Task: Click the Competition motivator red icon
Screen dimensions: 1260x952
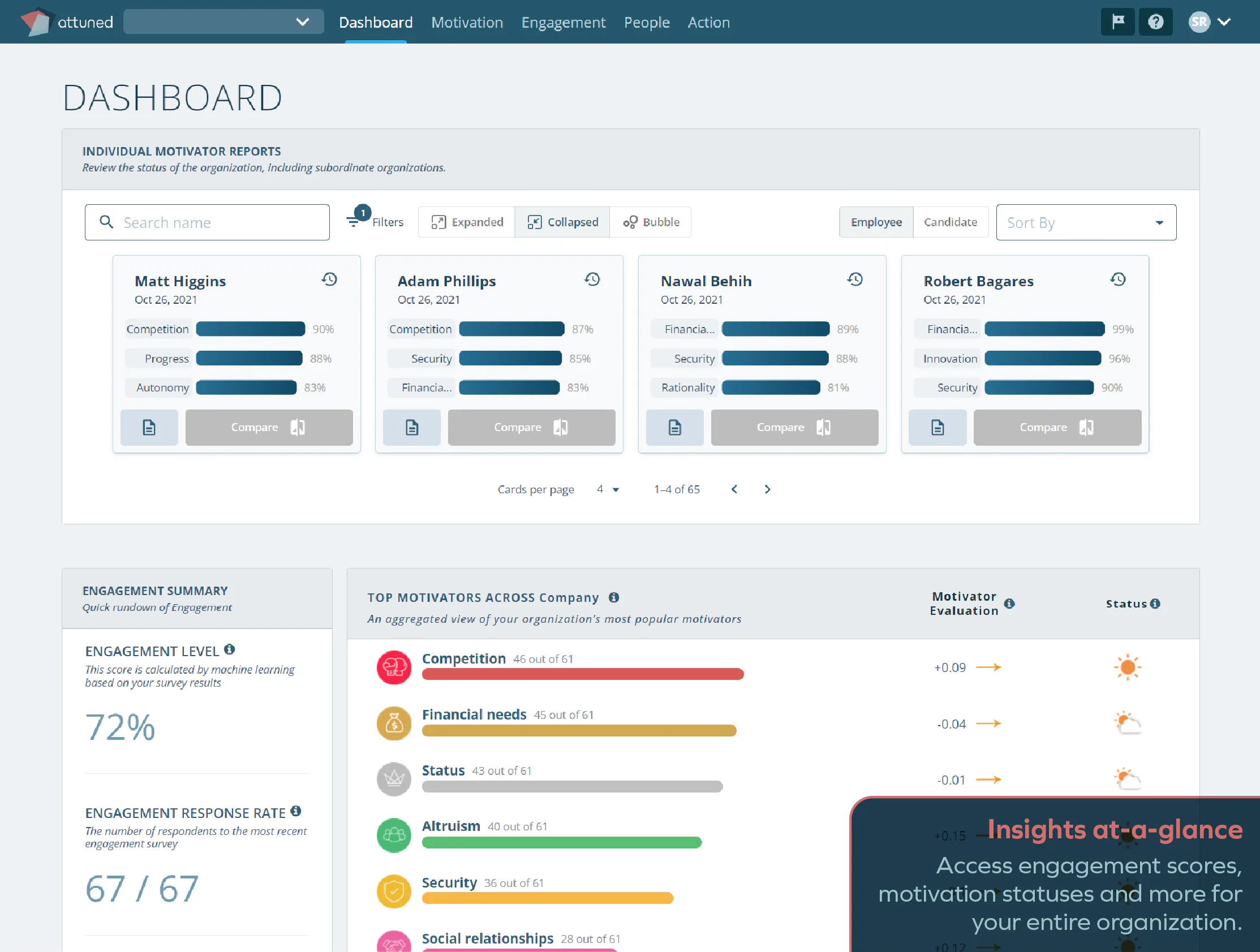Action: coord(394,667)
